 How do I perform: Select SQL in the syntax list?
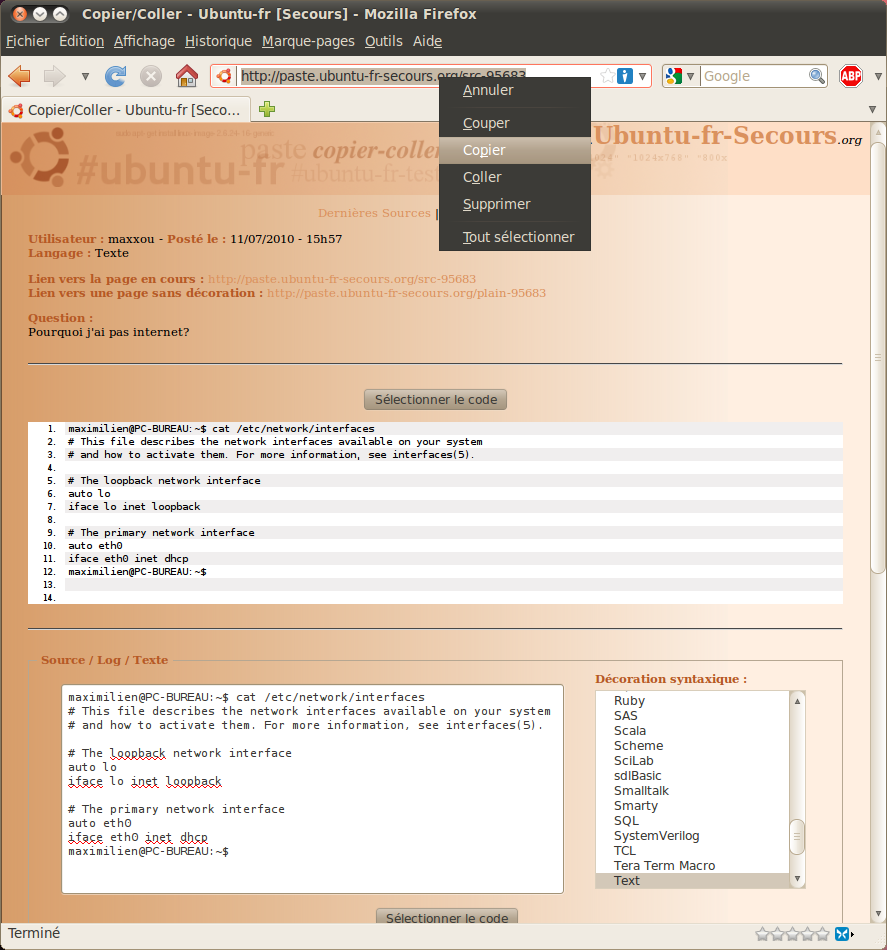tap(626, 820)
